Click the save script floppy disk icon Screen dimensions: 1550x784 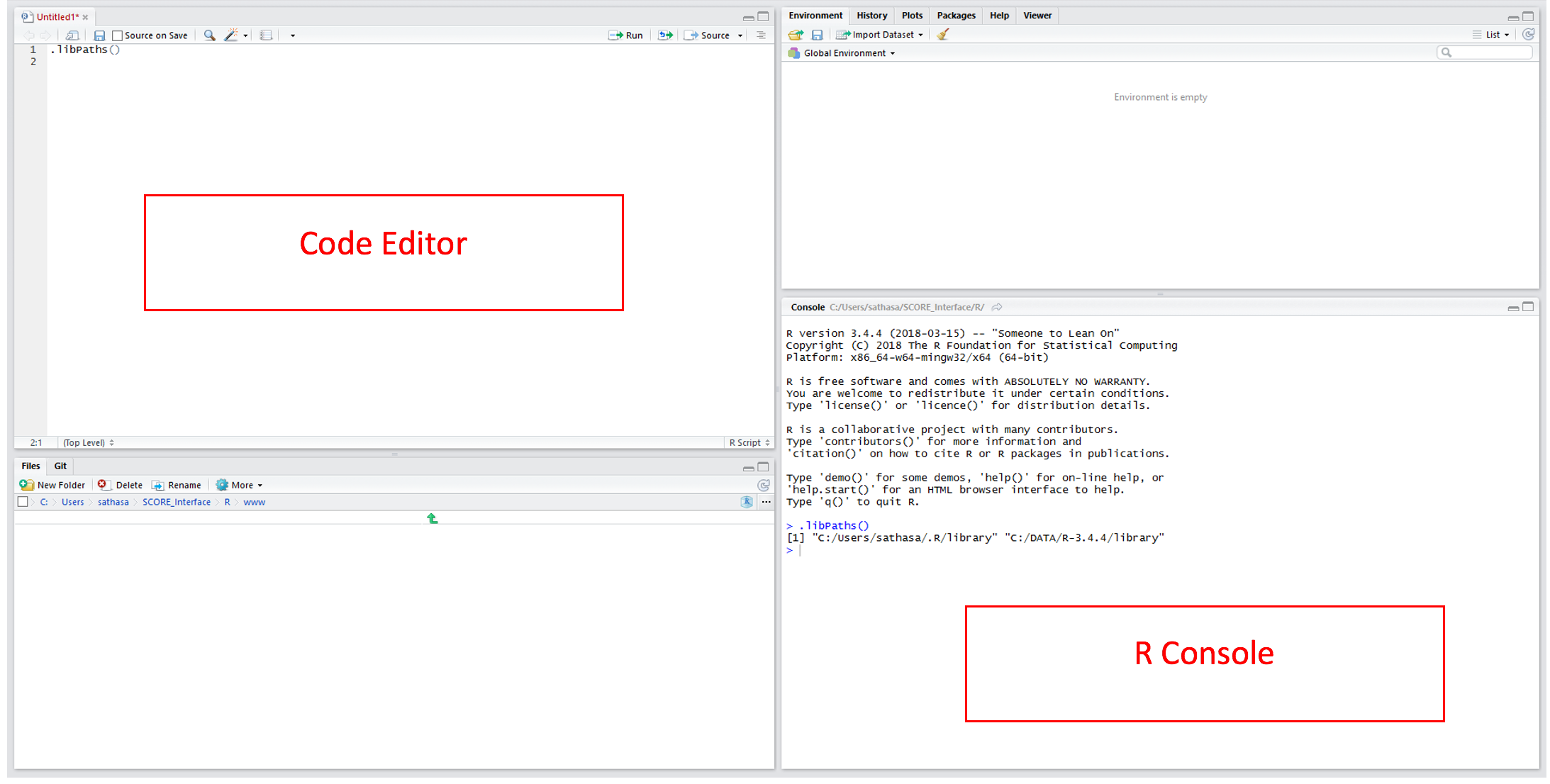pyautogui.click(x=99, y=35)
